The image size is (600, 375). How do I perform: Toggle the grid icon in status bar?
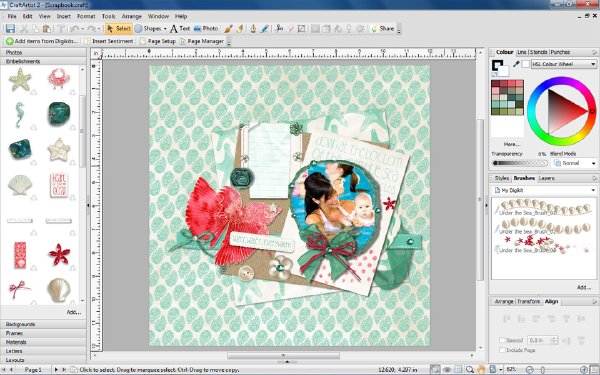click(x=458, y=370)
